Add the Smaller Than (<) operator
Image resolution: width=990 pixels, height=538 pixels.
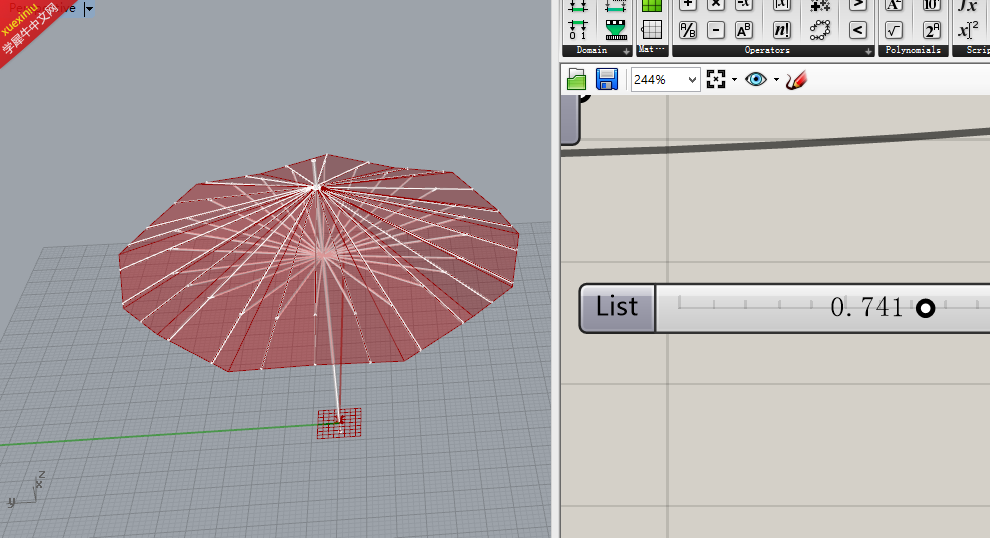[x=857, y=30]
